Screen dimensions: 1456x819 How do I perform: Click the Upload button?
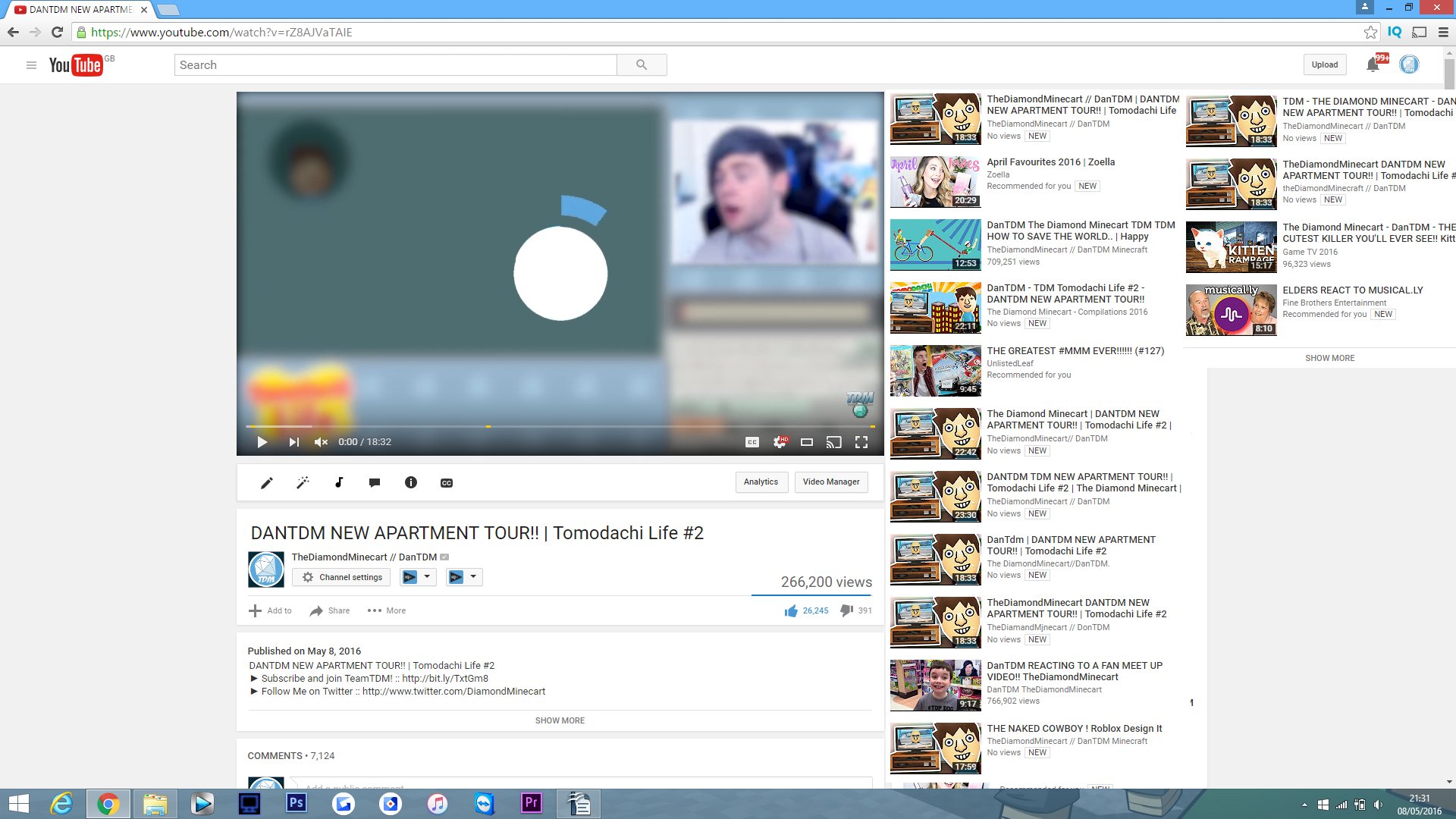(1324, 65)
